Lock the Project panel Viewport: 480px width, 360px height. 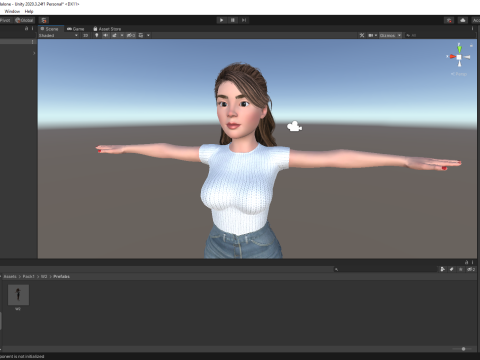click(x=467, y=262)
